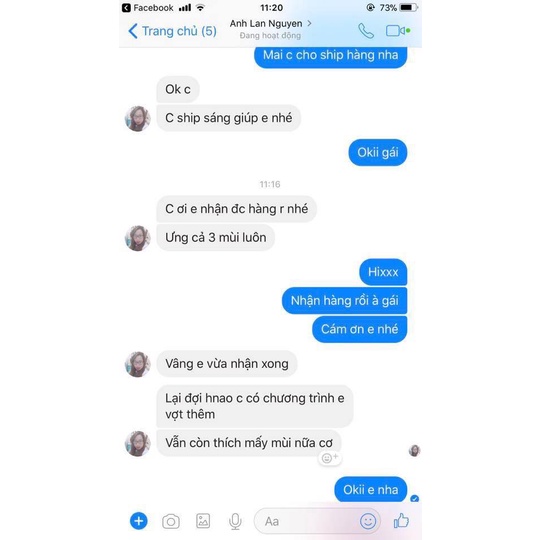Tap the 11:16 timestamp label
Image resolution: width=540 pixels, height=540 pixels.
(x=270, y=184)
